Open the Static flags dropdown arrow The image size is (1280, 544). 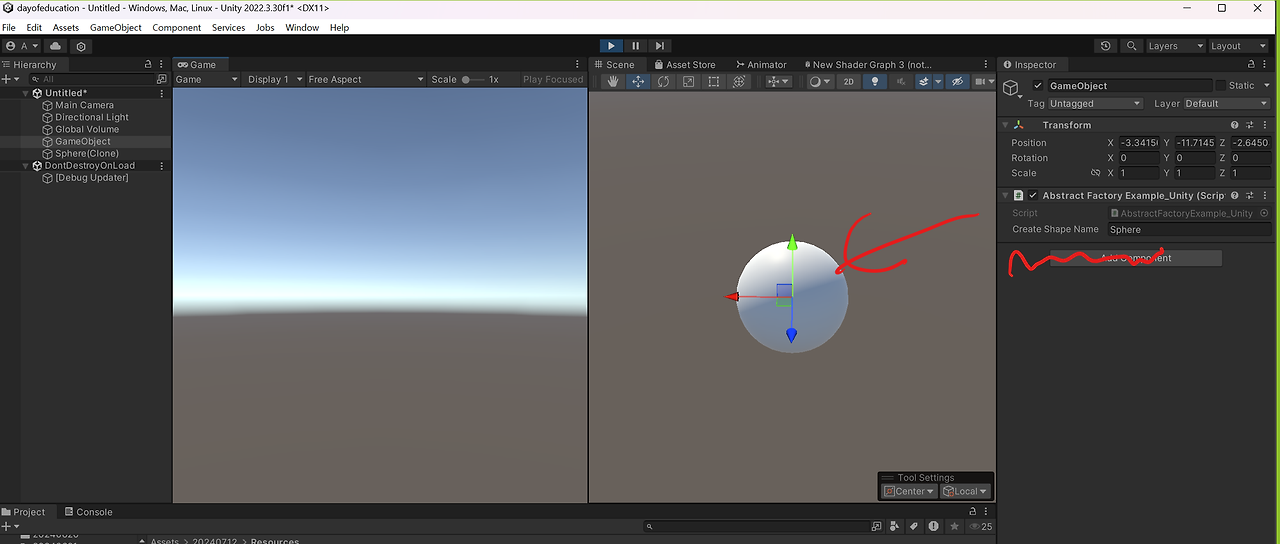[1265, 86]
